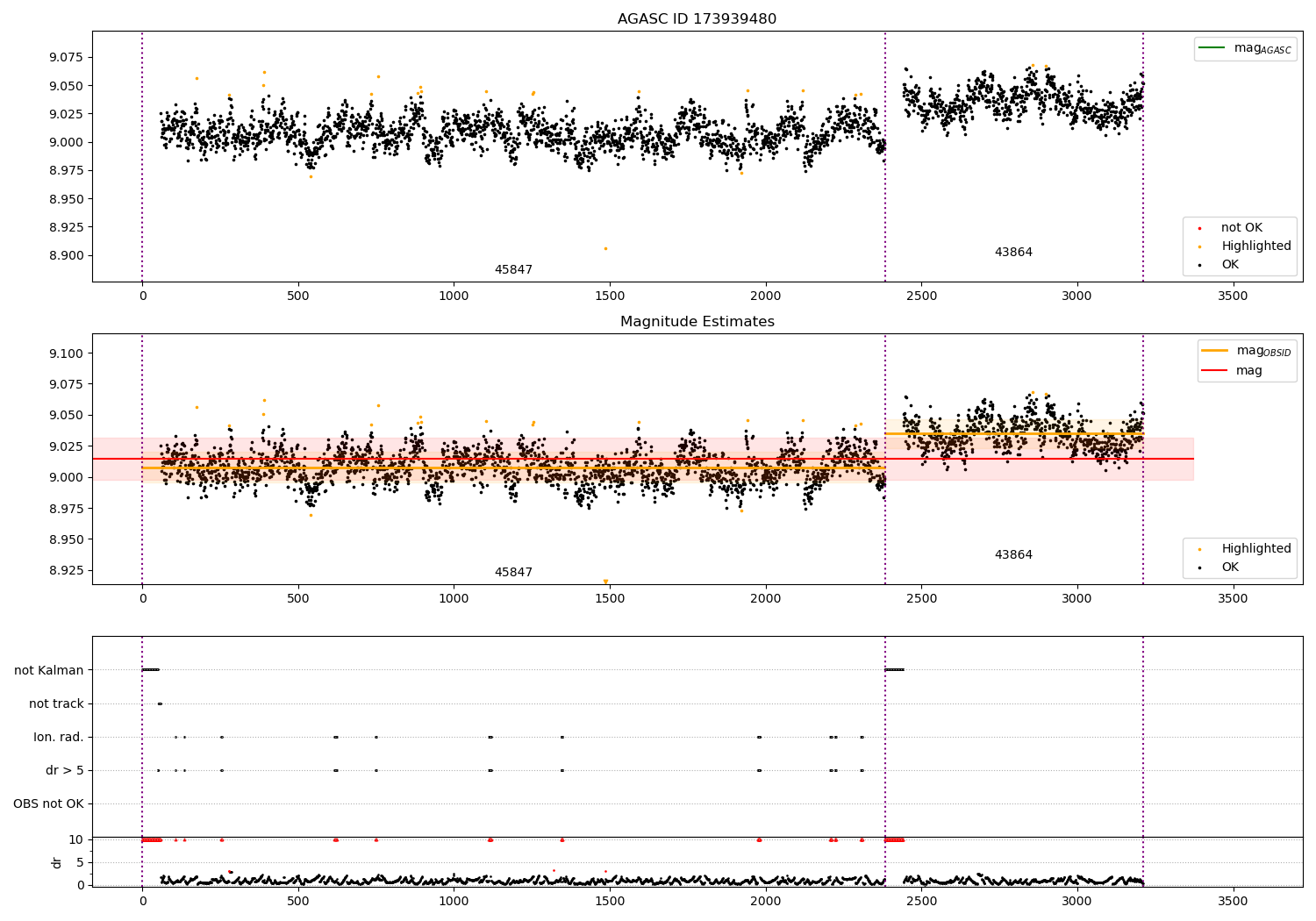Select the mag AGASC legend entry
The width and height of the screenshot is (1316, 921).
point(1245,48)
